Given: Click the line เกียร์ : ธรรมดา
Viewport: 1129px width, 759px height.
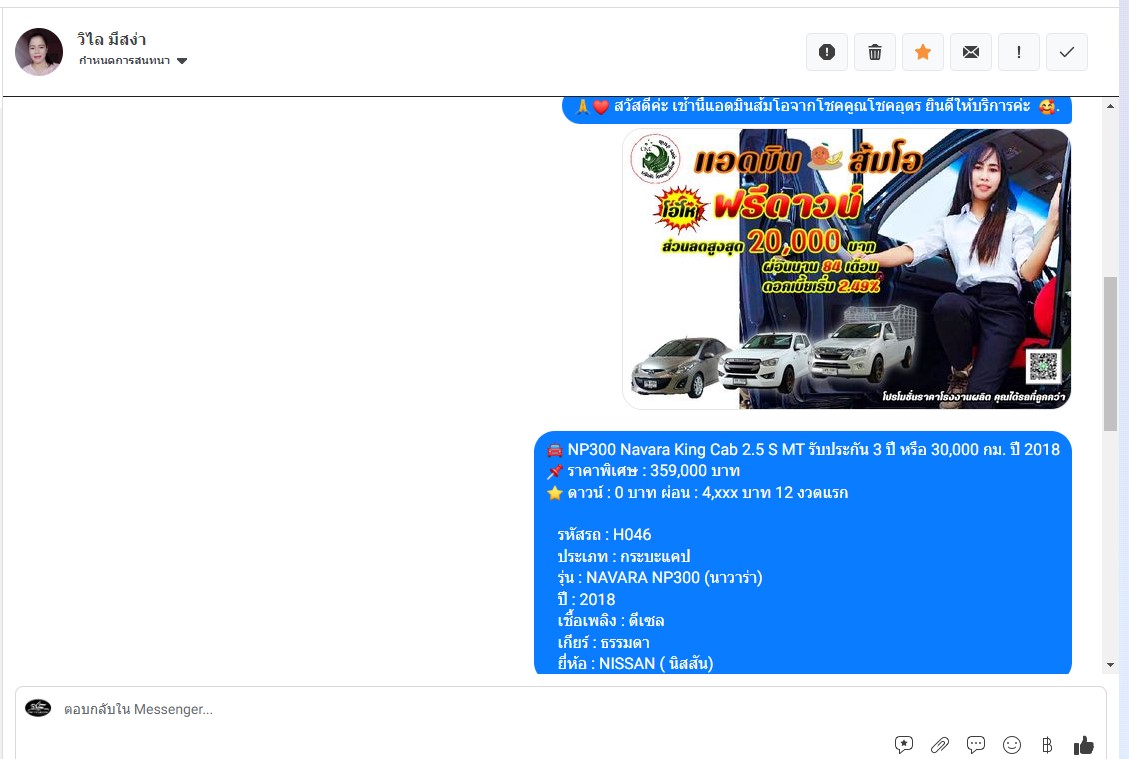Looking at the screenshot, I should (603, 642).
